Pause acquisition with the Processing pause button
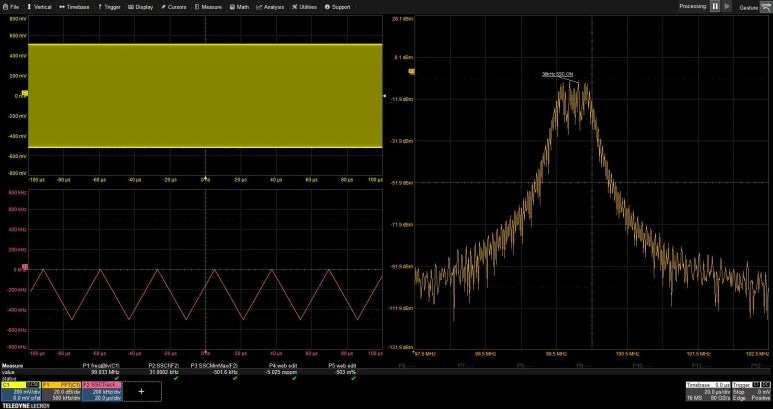Screen dimensions: 773x409 coord(715,6)
